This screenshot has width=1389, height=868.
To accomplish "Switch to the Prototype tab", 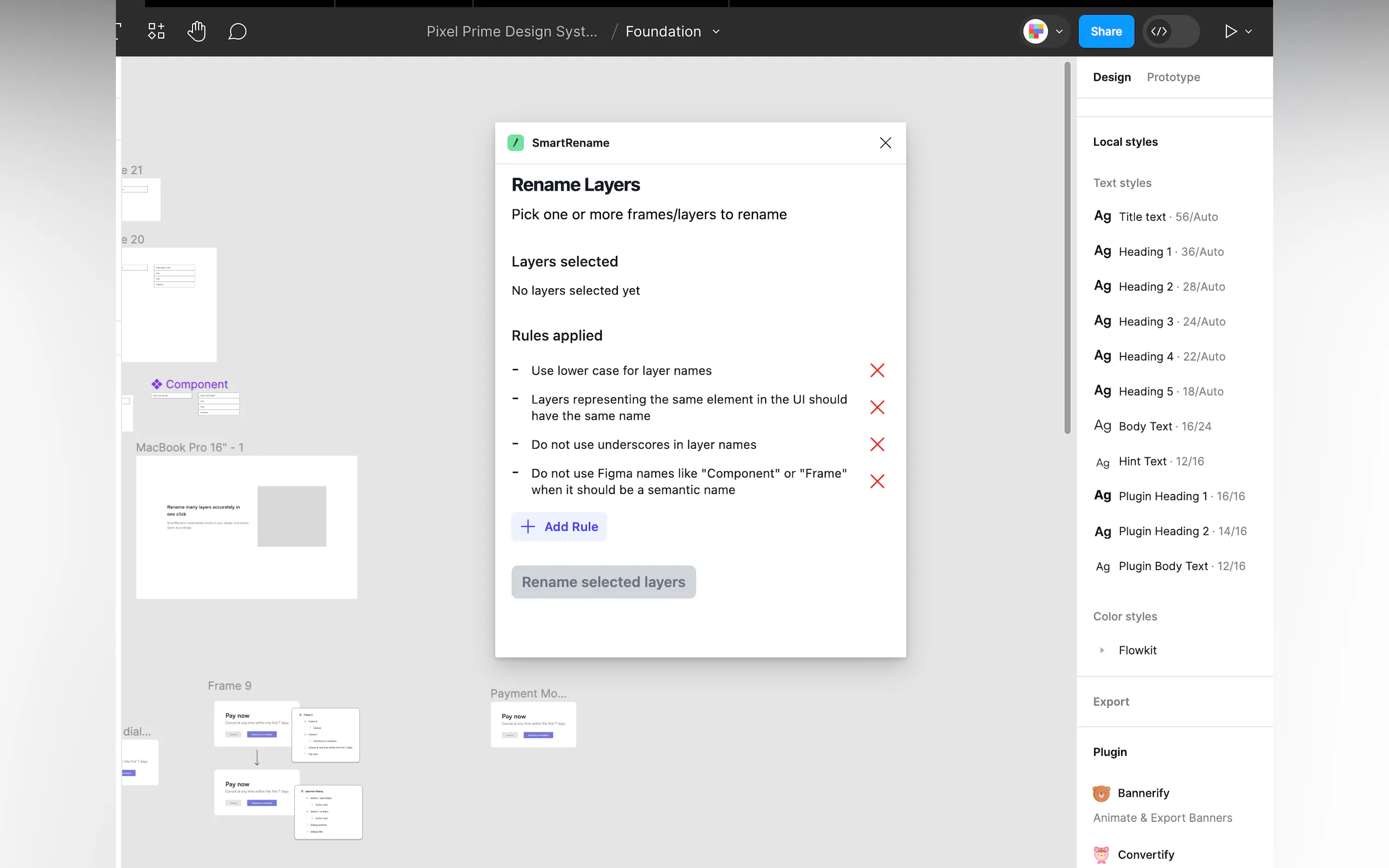I will pos(1173,77).
